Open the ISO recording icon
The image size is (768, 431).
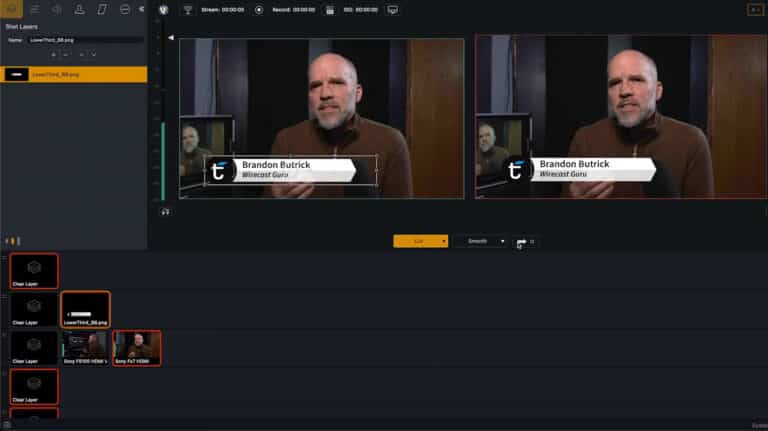tap(330, 10)
